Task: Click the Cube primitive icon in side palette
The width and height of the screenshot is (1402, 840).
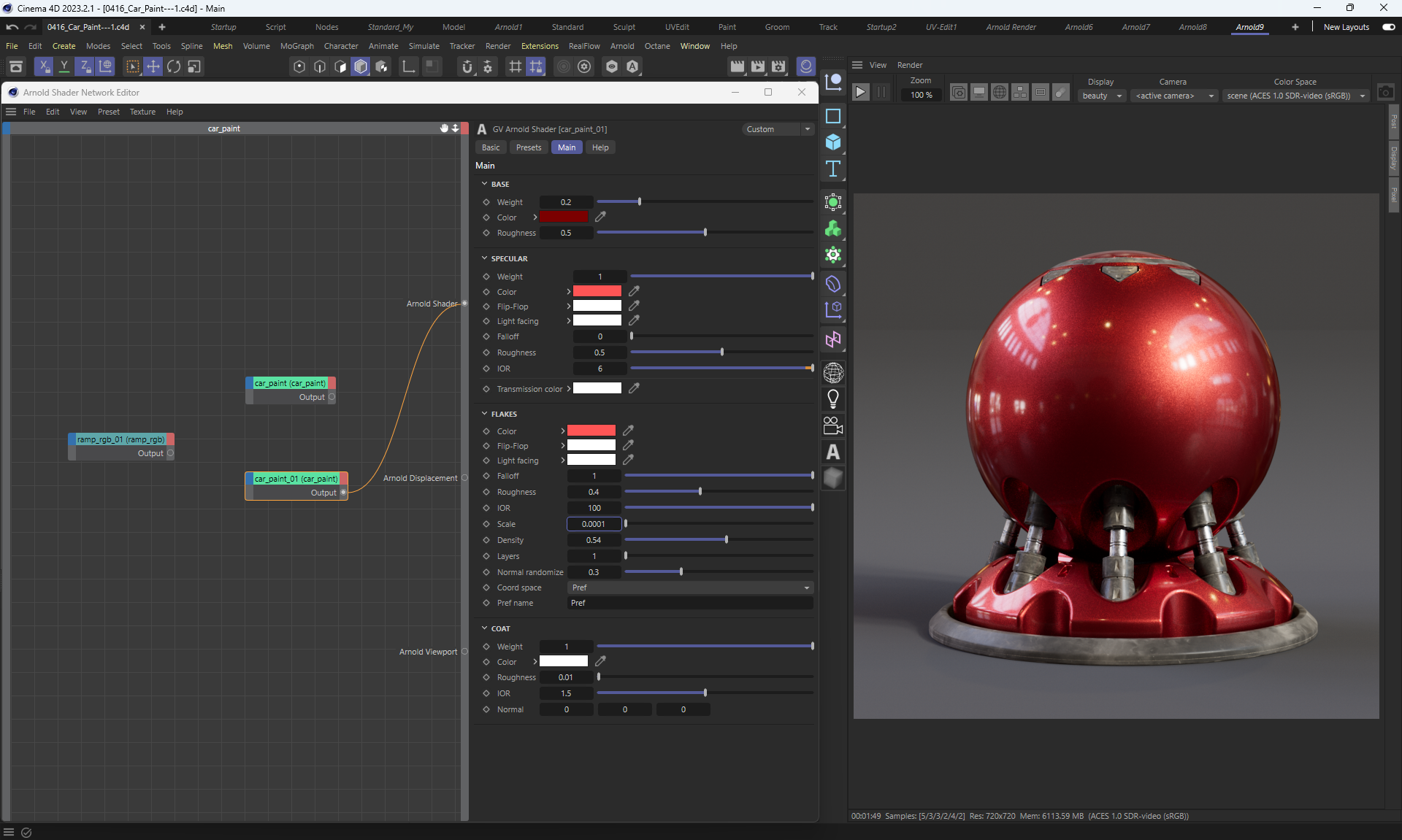Action: tap(833, 142)
